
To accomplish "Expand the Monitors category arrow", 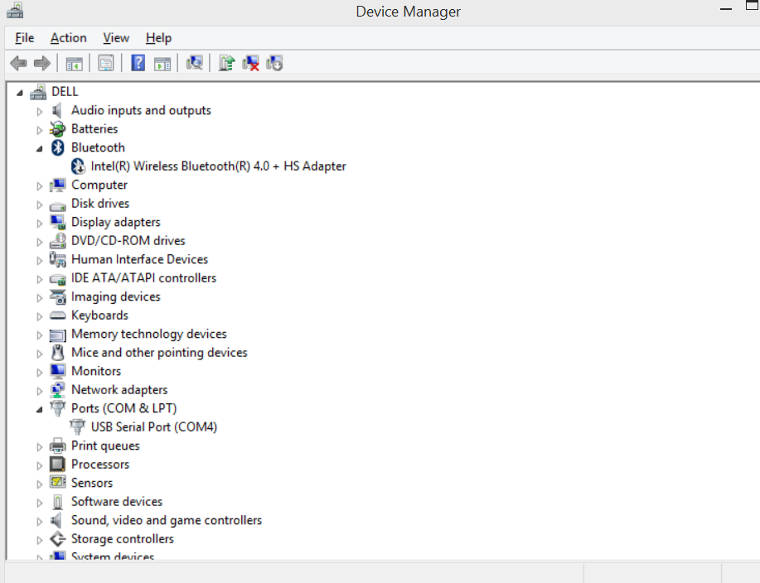I will (39, 372).
